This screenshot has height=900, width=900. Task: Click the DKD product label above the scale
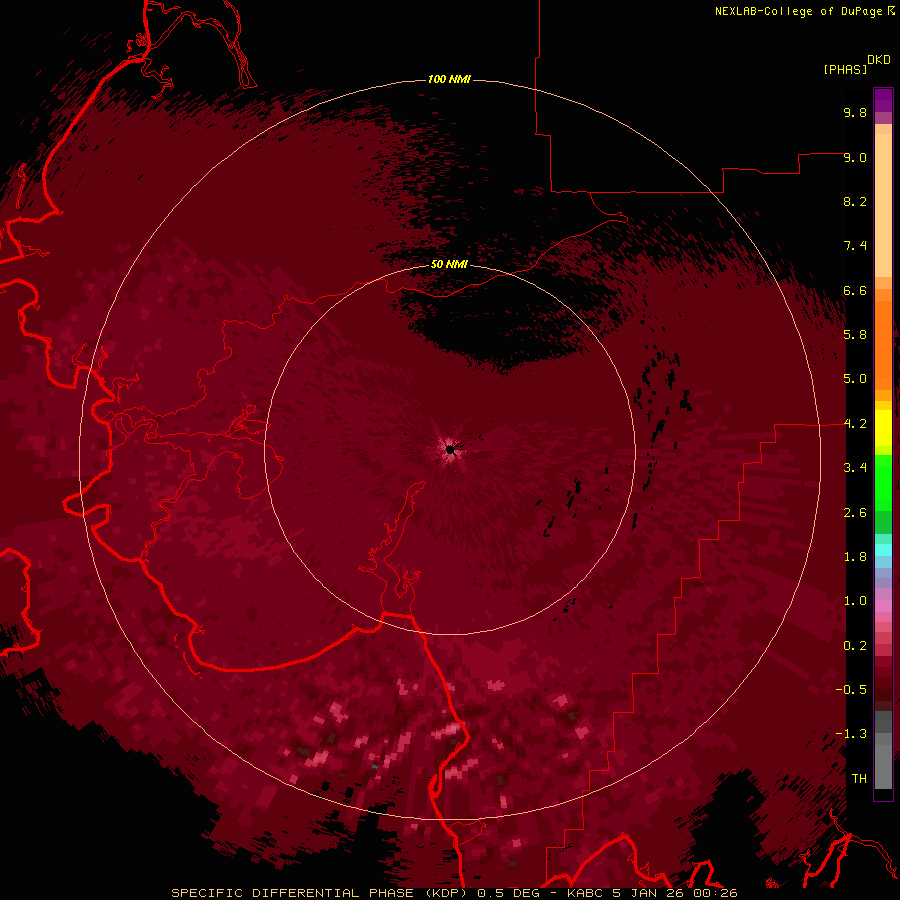pos(879,60)
